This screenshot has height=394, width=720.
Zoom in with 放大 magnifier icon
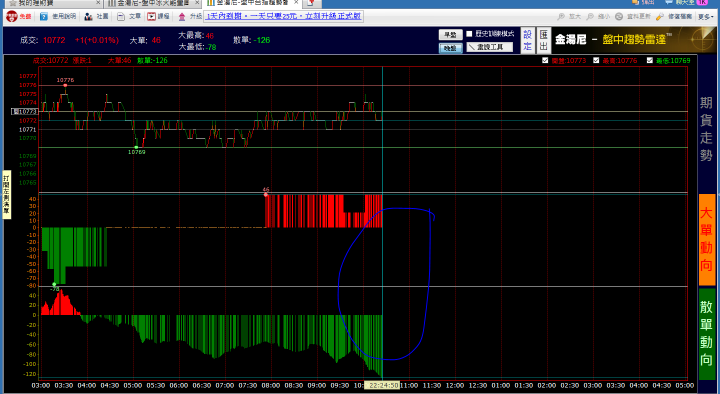(x=561, y=17)
